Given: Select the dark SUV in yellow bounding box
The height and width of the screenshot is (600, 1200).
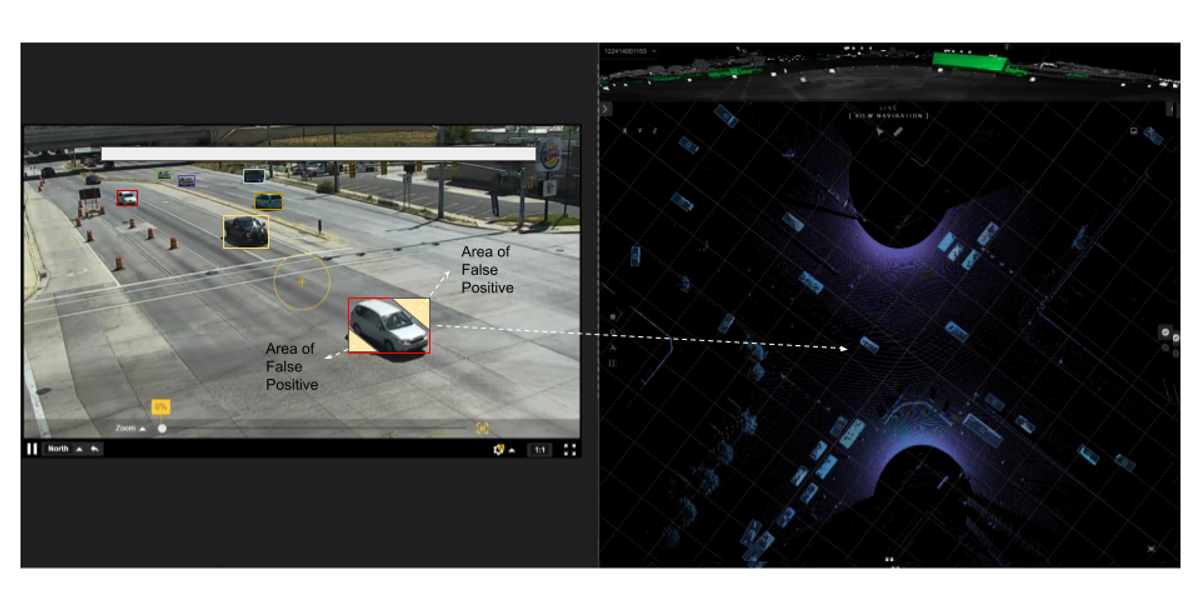Looking at the screenshot, I should click(x=246, y=232).
